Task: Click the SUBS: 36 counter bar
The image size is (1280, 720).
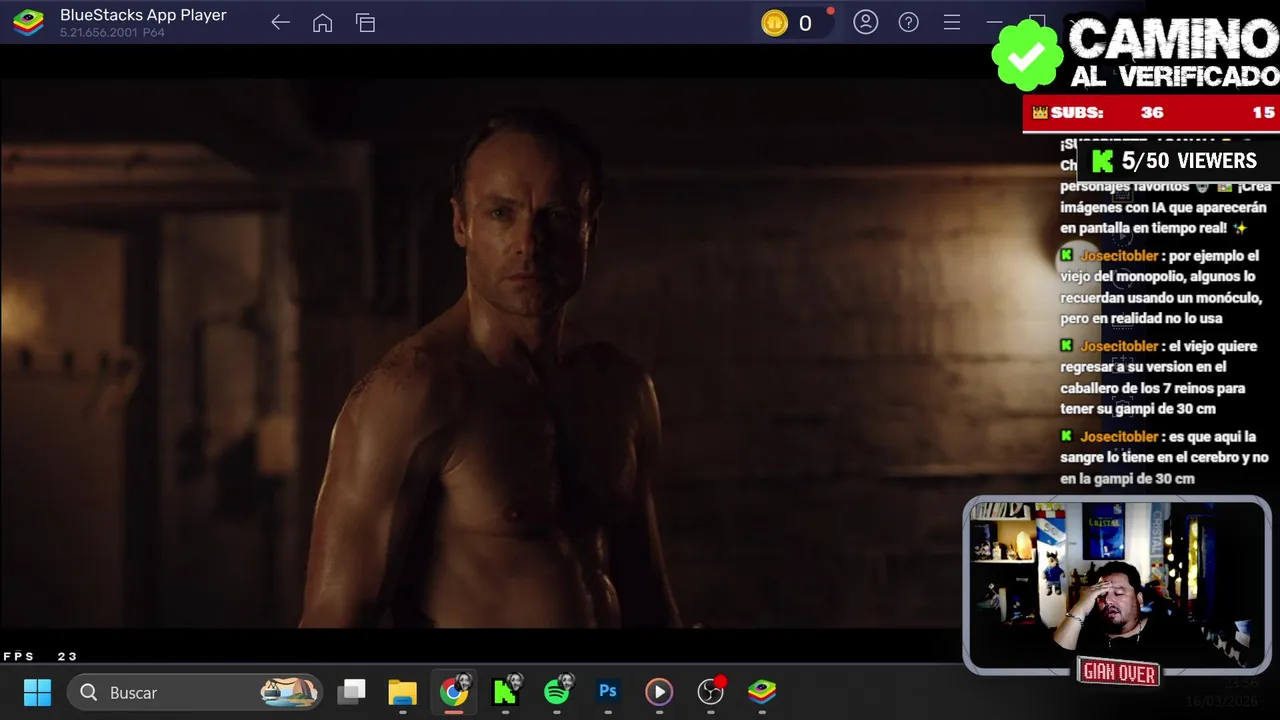Action: pos(1151,113)
